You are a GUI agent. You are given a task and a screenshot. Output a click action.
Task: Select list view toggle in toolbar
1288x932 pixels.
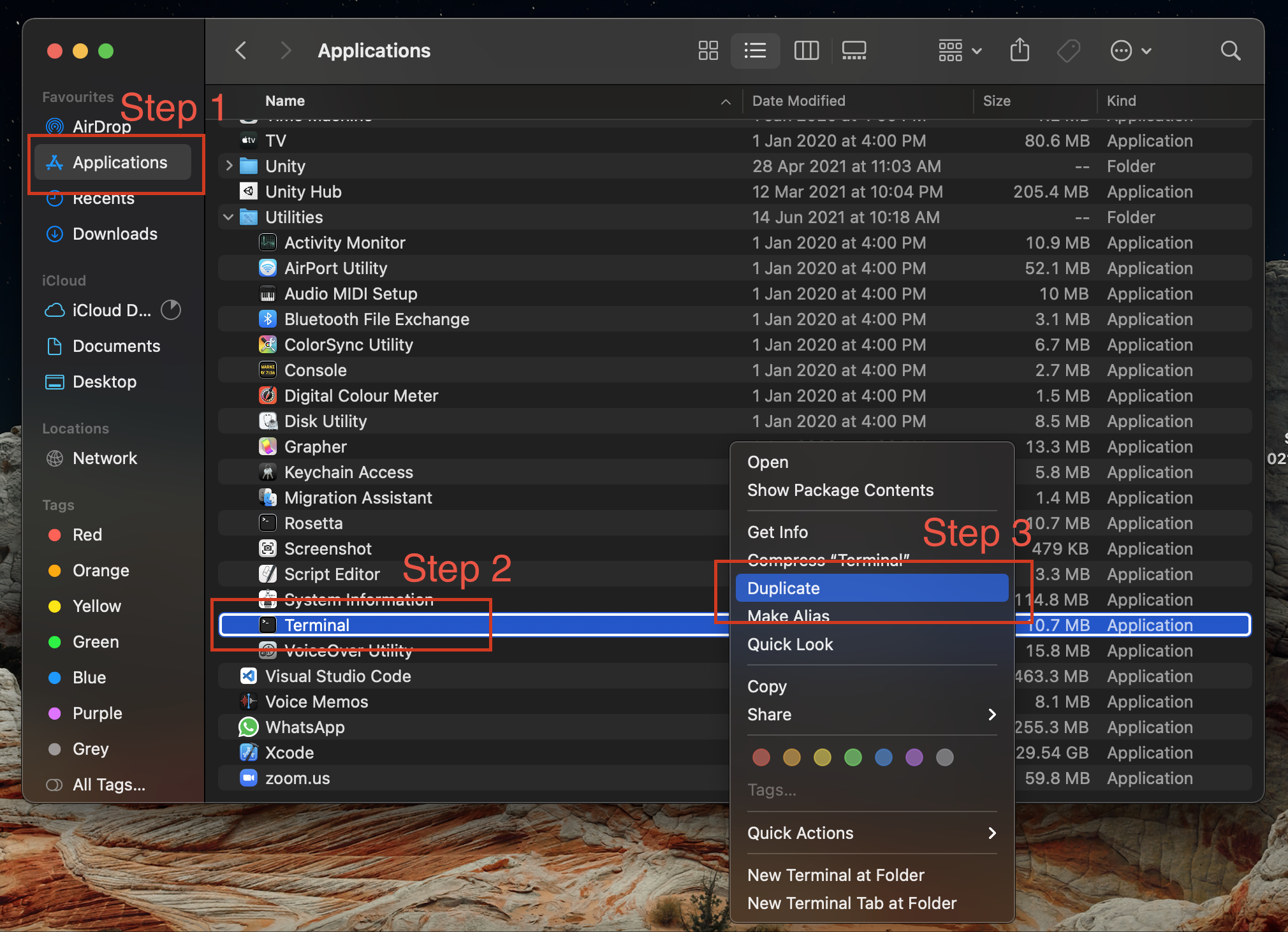click(755, 50)
